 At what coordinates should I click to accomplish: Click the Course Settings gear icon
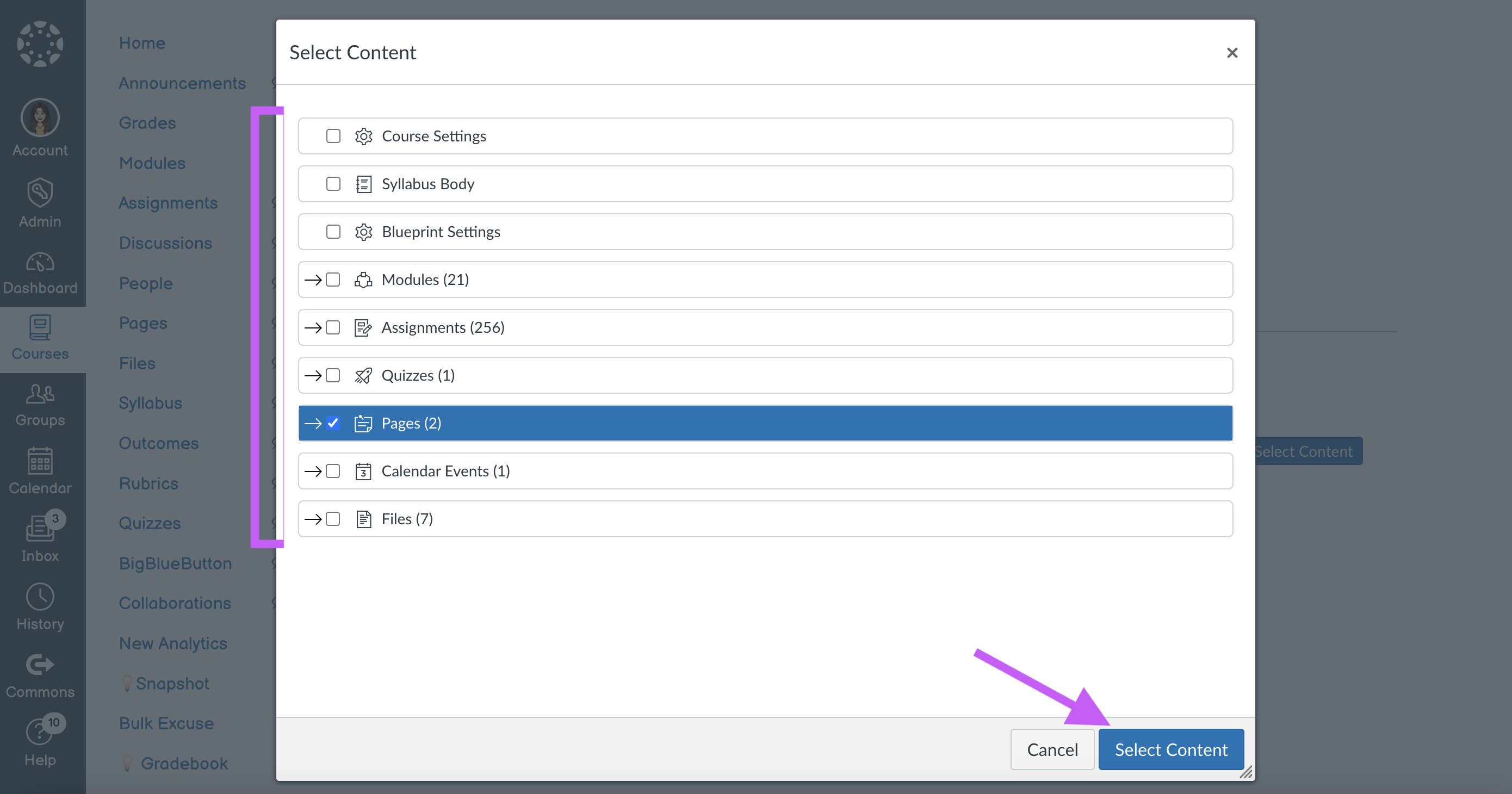[363, 135]
